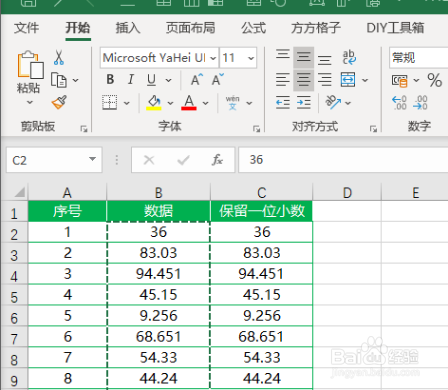
Task: Toggle center horizontal alignment
Action: click(303, 80)
